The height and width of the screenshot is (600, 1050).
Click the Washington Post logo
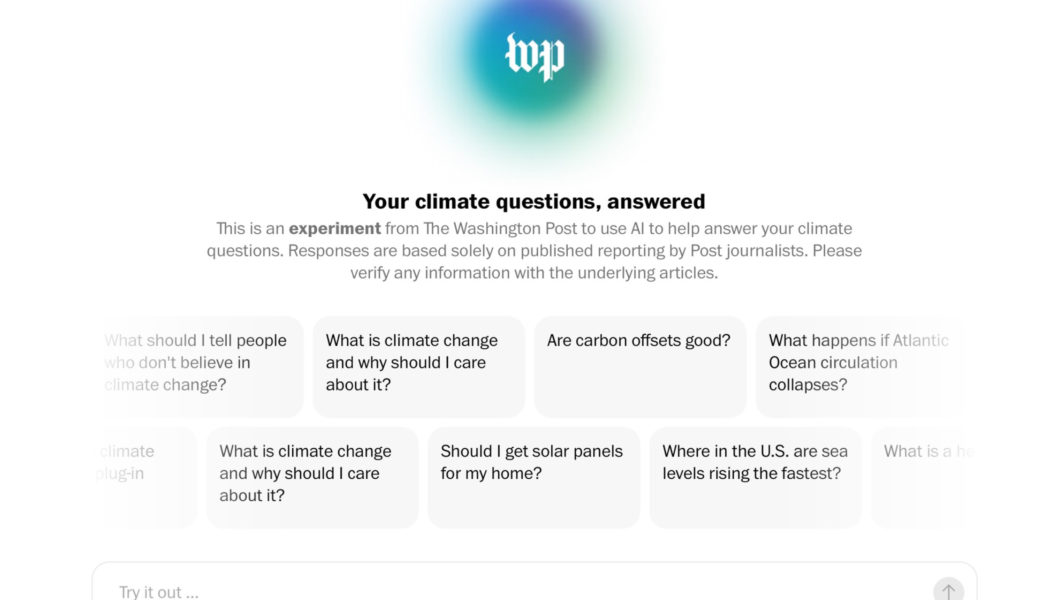click(535, 56)
